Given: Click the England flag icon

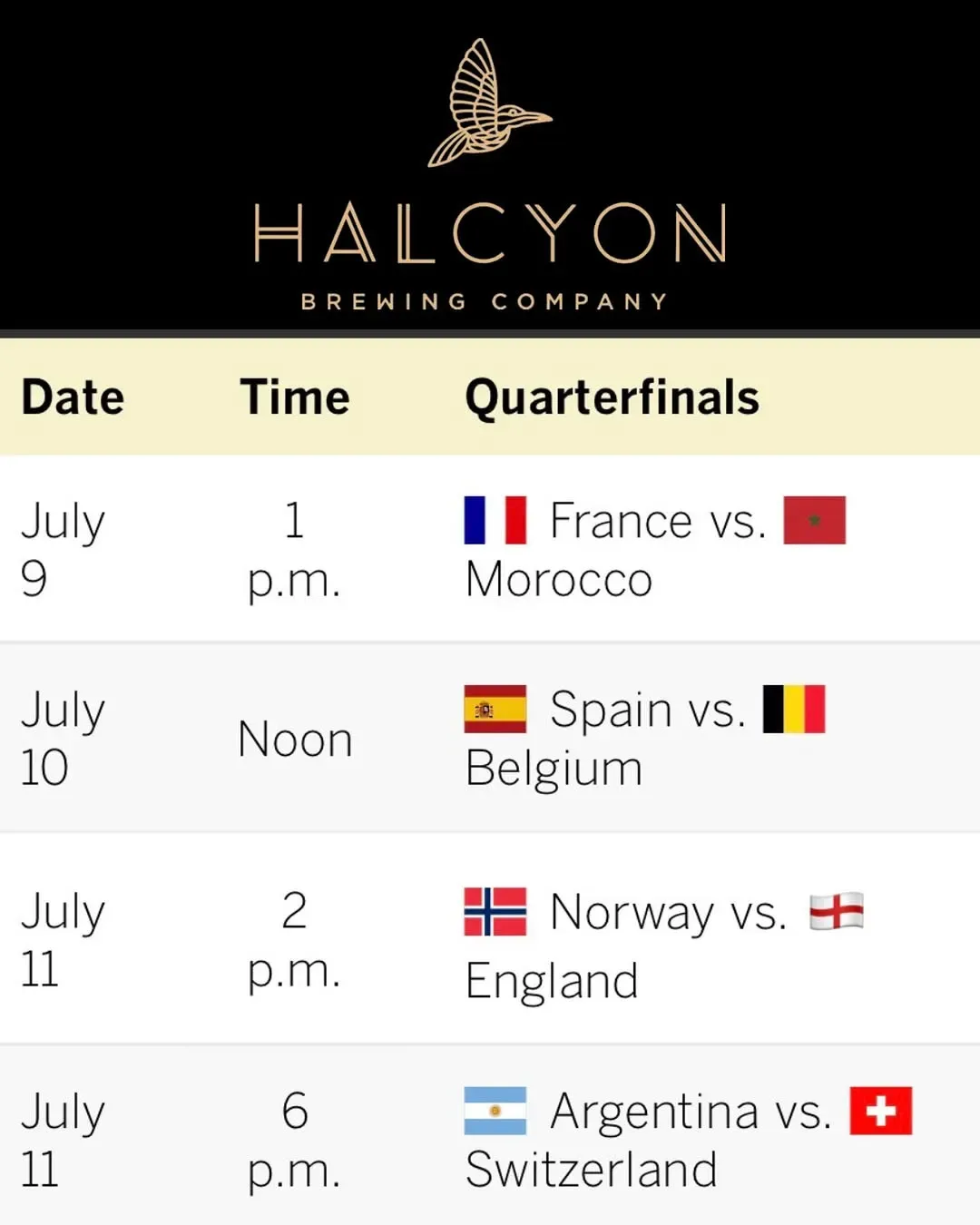Looking at the screenshot, I should (837, 911).
